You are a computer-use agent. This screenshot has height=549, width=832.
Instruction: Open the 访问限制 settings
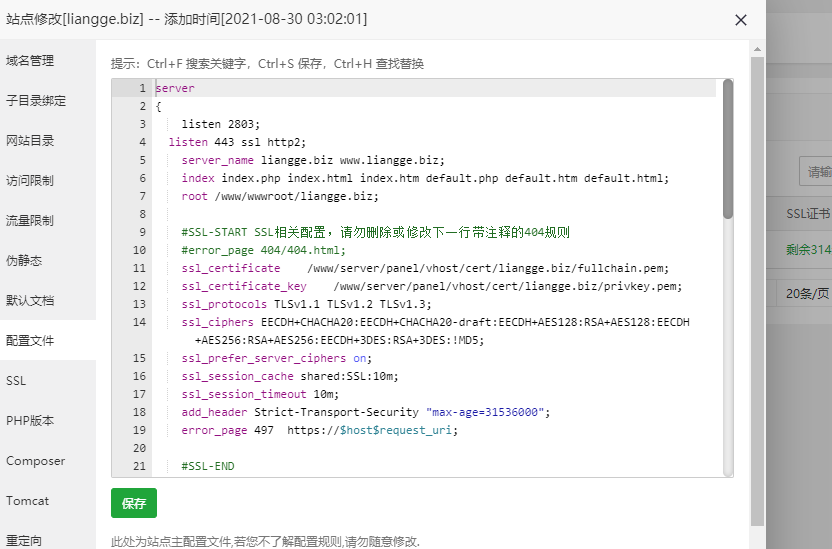30,181
